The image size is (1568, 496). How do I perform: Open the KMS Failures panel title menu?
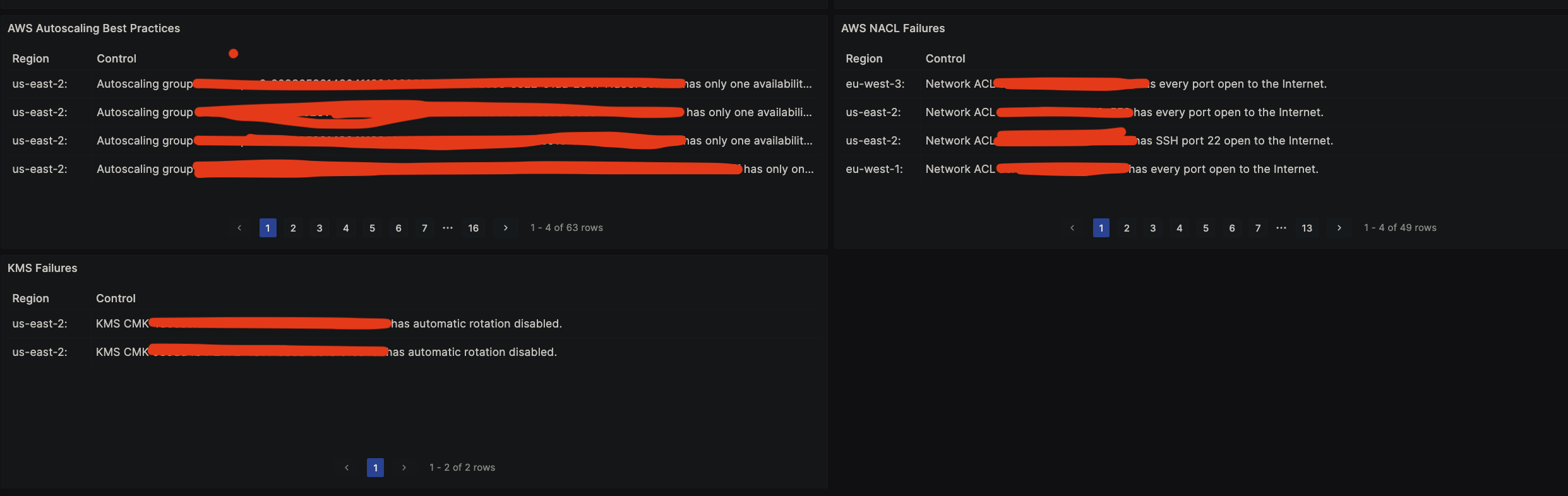click(42, 268)
